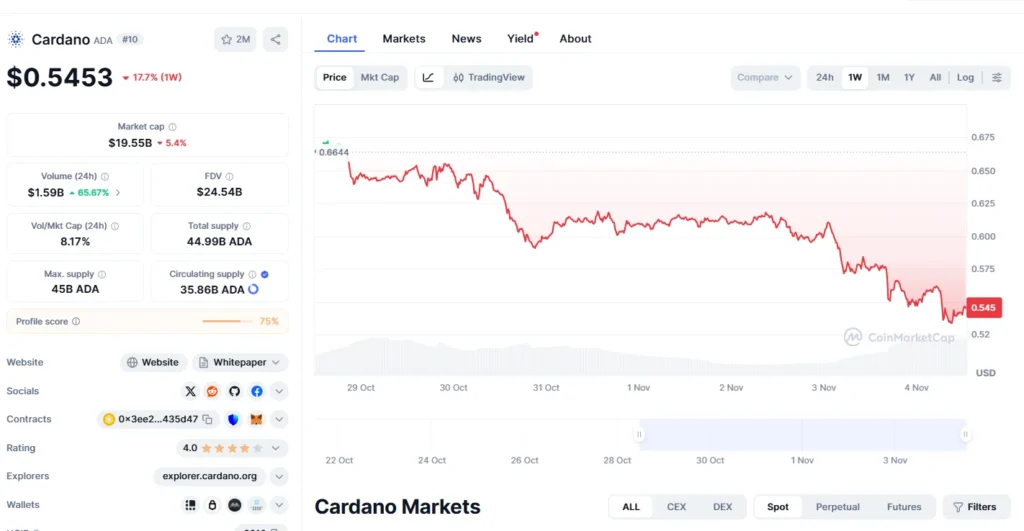Visit explorer.cardano.org link
1024x531 pixels.
pos(209,477)
